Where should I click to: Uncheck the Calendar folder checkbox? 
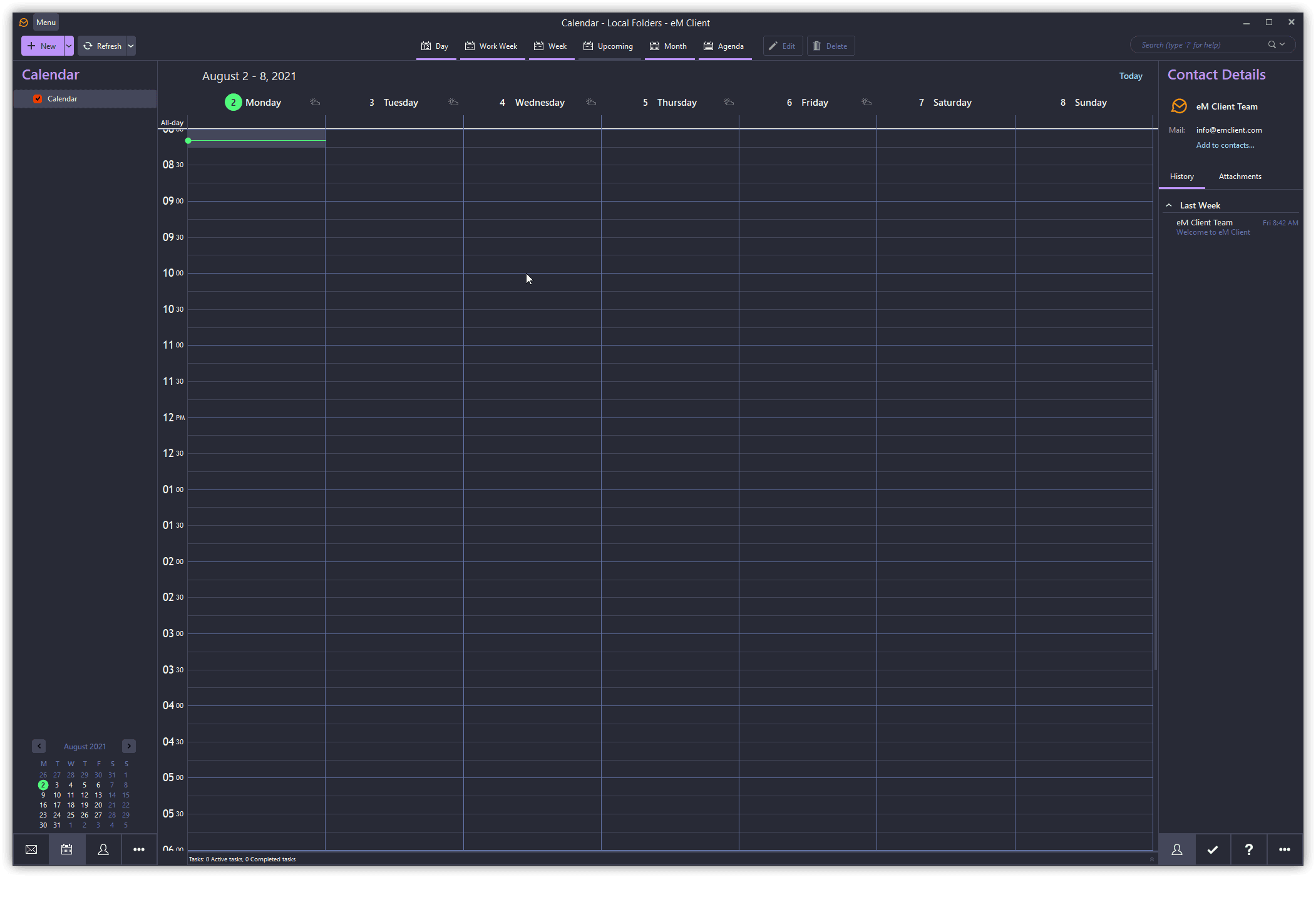click(x=38, y=99)
